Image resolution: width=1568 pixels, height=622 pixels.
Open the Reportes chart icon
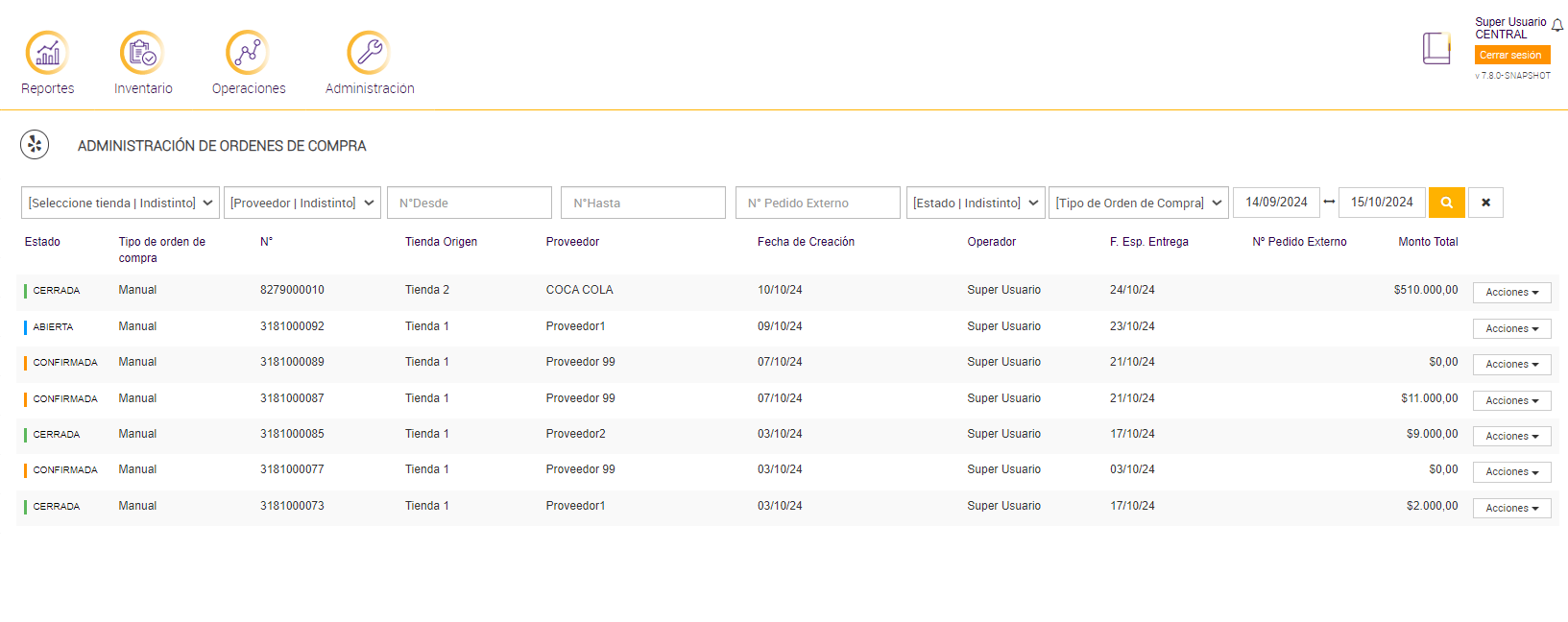47,53
